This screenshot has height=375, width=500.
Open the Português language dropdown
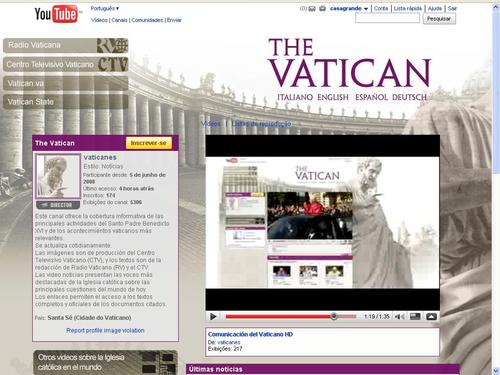point(105,8)
